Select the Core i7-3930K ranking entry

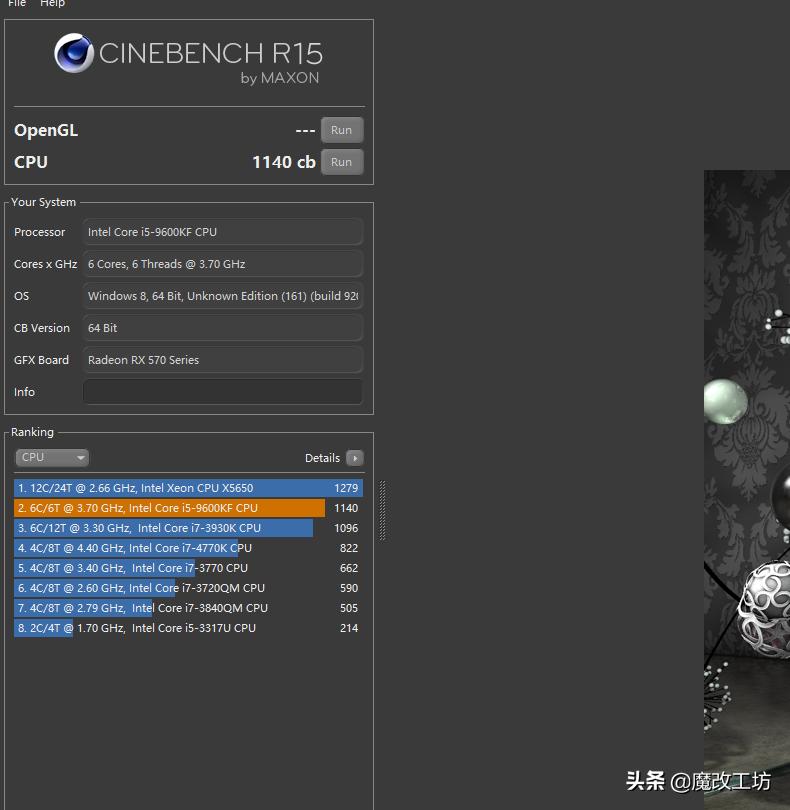188,528
